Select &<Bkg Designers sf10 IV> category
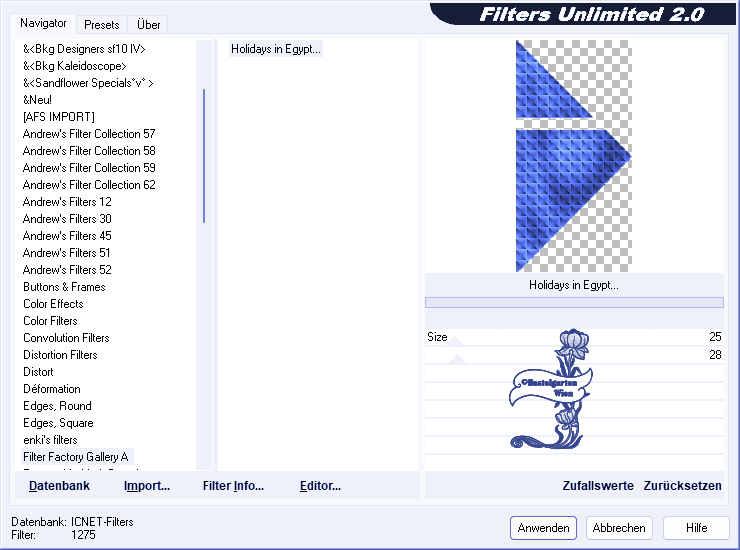Screen dimensions: 740x550 pos(84,49)
